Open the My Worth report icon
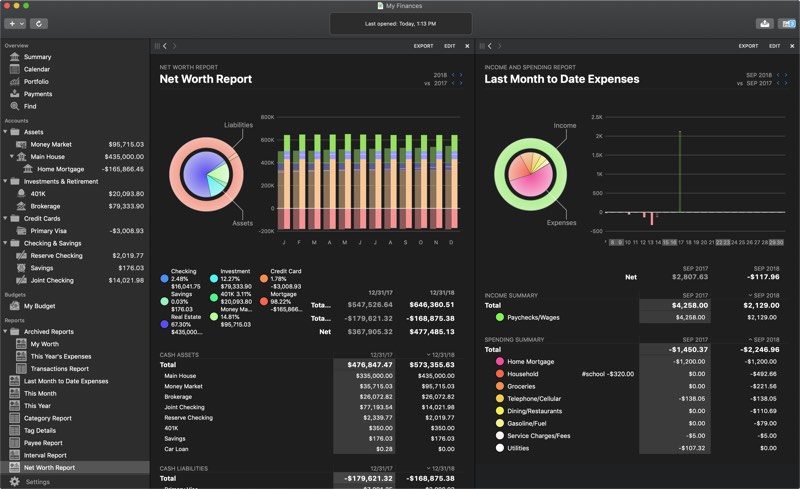This screenshot has height=489, width=800. tap(21, 344)
